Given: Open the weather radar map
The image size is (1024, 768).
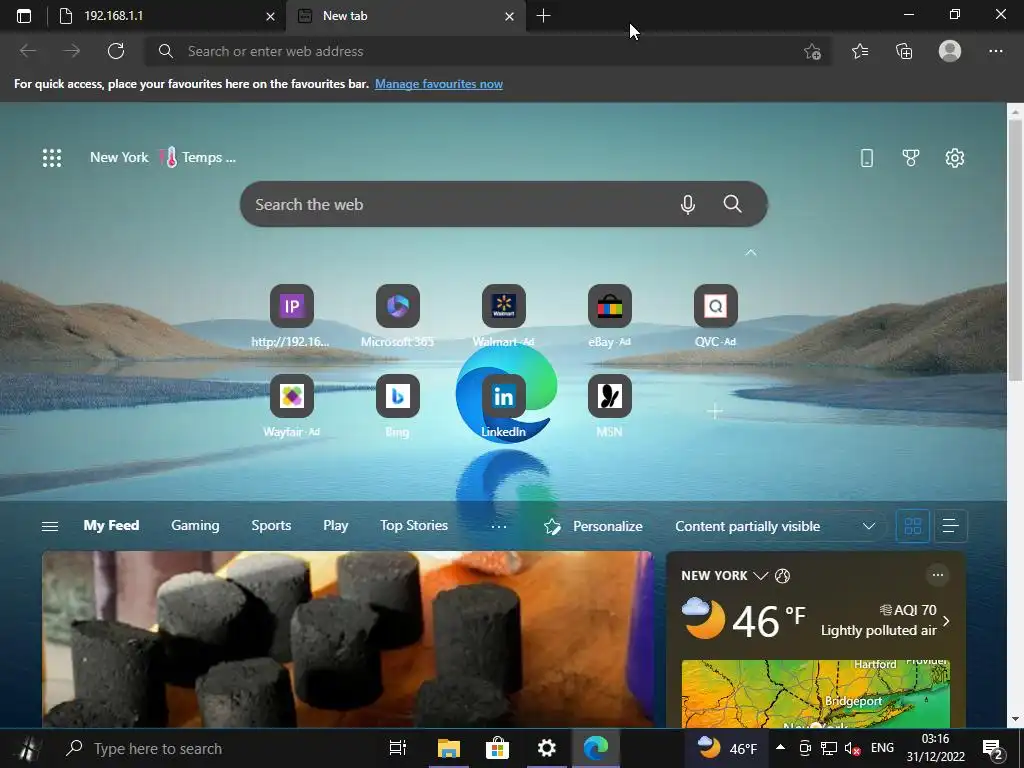Looking at the screenshot, I should [x=815, y=694].
